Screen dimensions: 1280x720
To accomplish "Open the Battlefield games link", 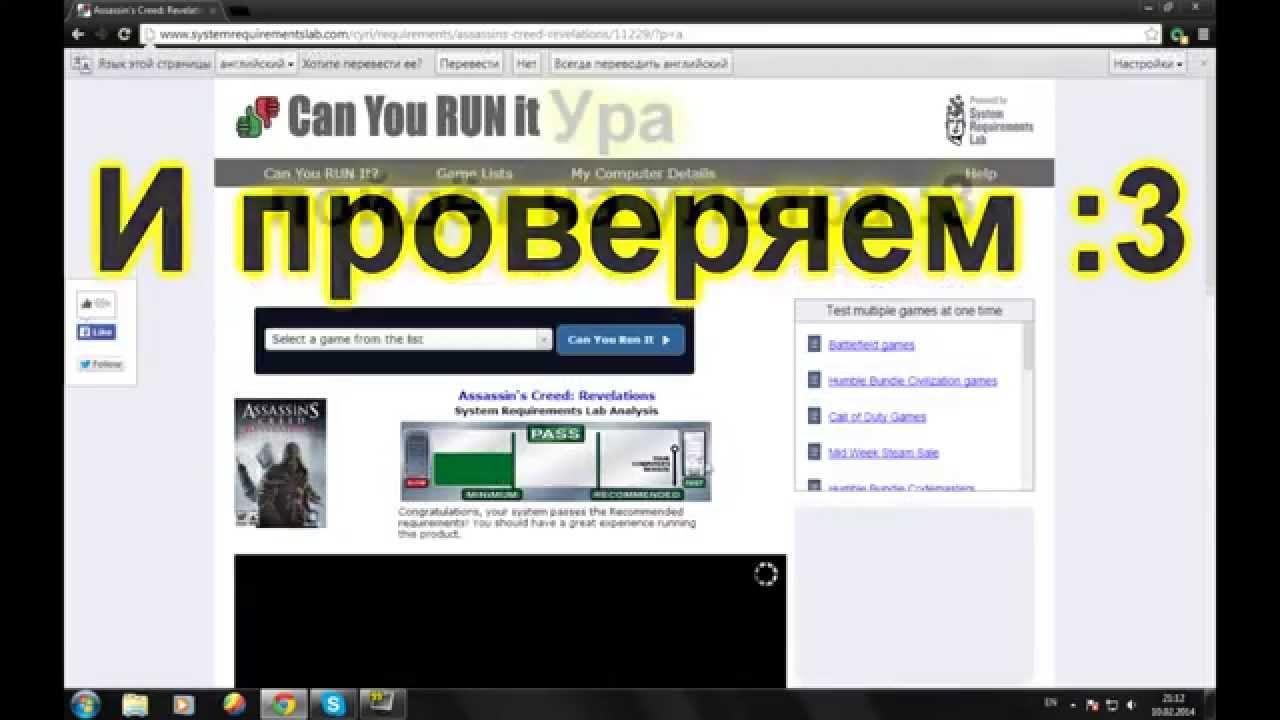I will click(871, 345).
